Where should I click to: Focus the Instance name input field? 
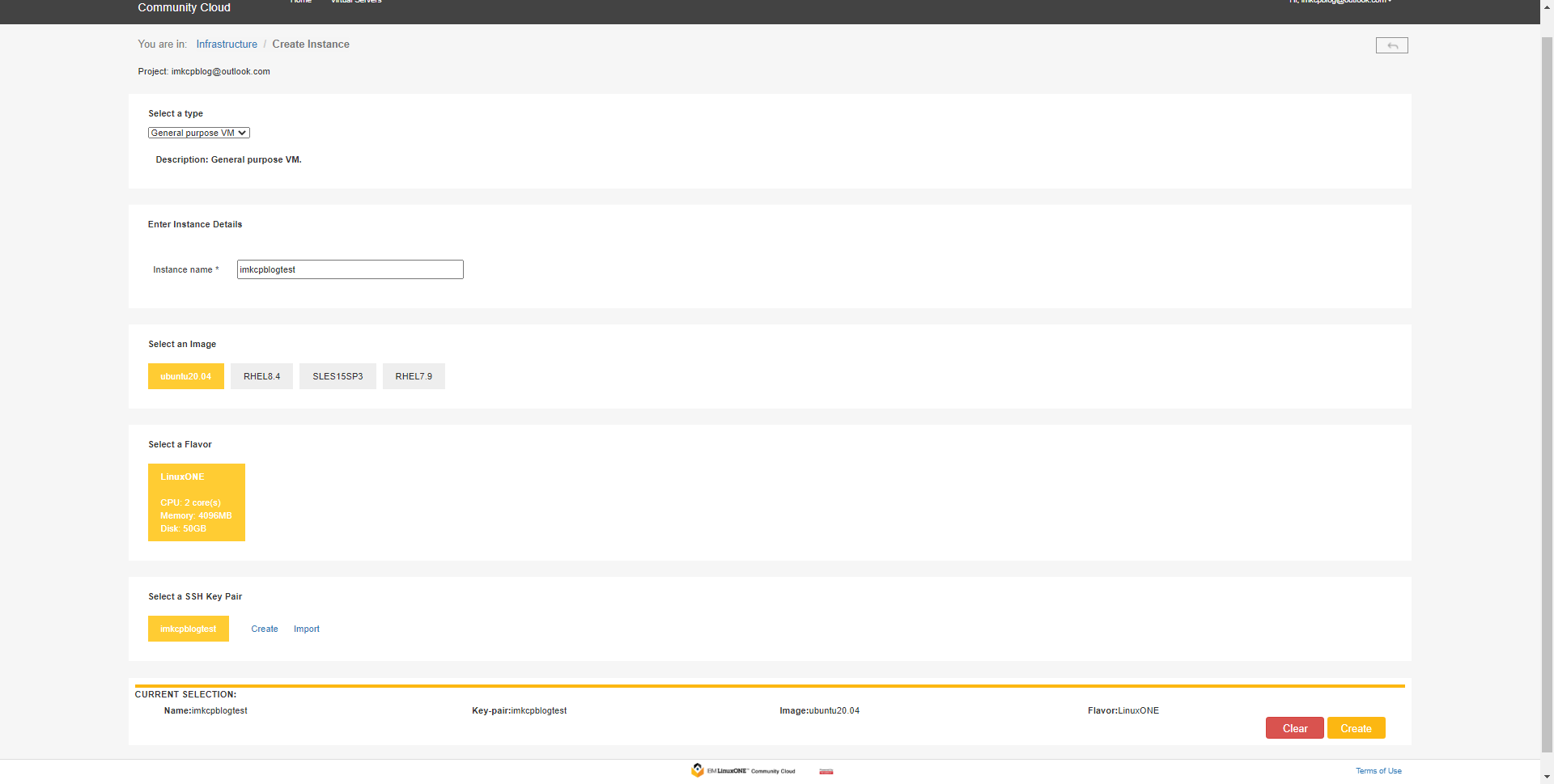click(x=350, y=269)
